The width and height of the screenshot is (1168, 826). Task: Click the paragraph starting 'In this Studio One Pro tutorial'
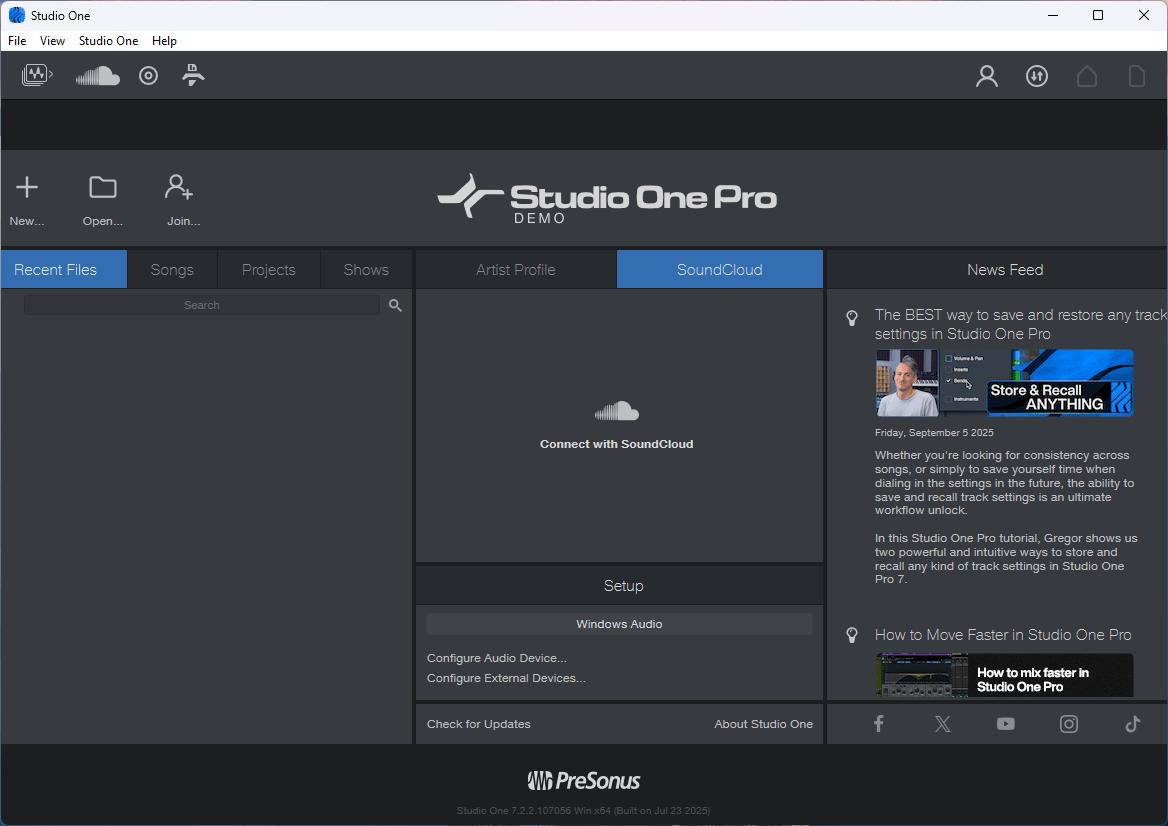point(1006,559)
